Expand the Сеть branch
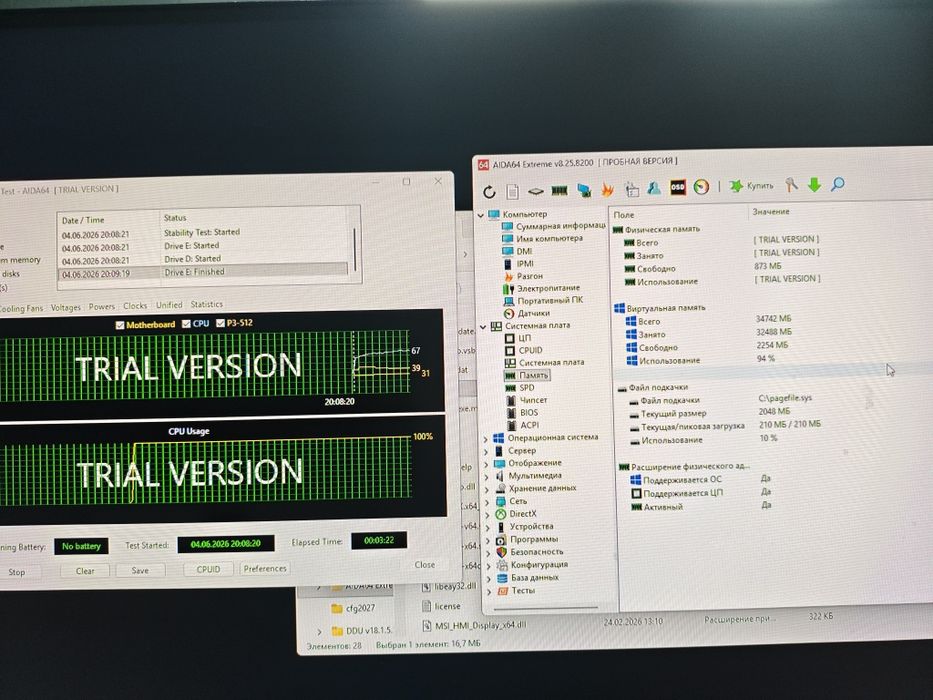Viewport: 933px width, 700px height. coord(487,503)
